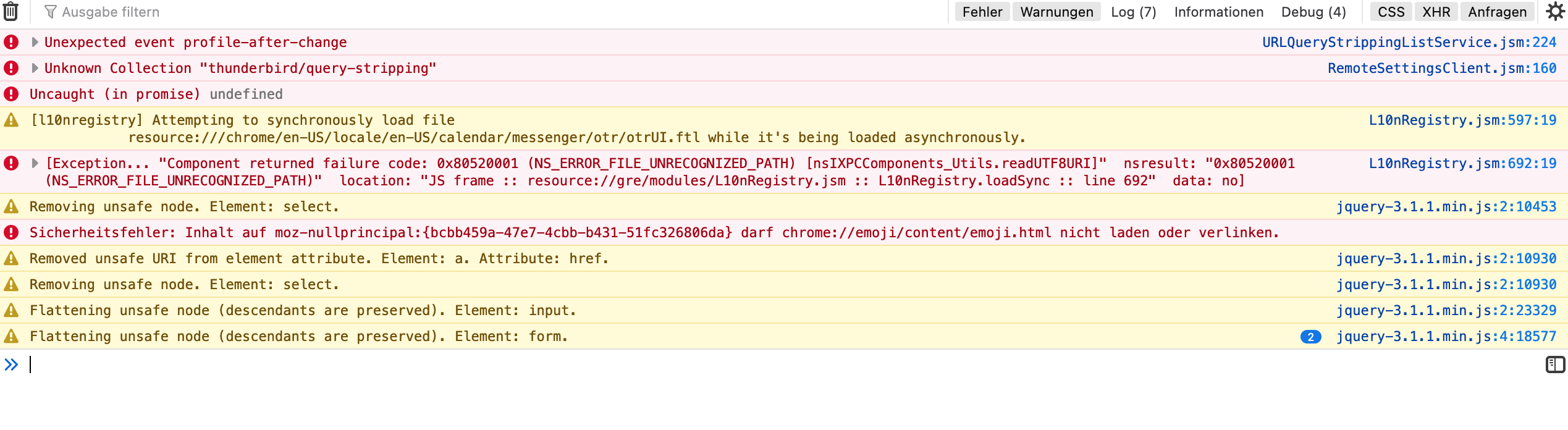Click error icon beside Sicherheitsfehler message

coord(11,232)
